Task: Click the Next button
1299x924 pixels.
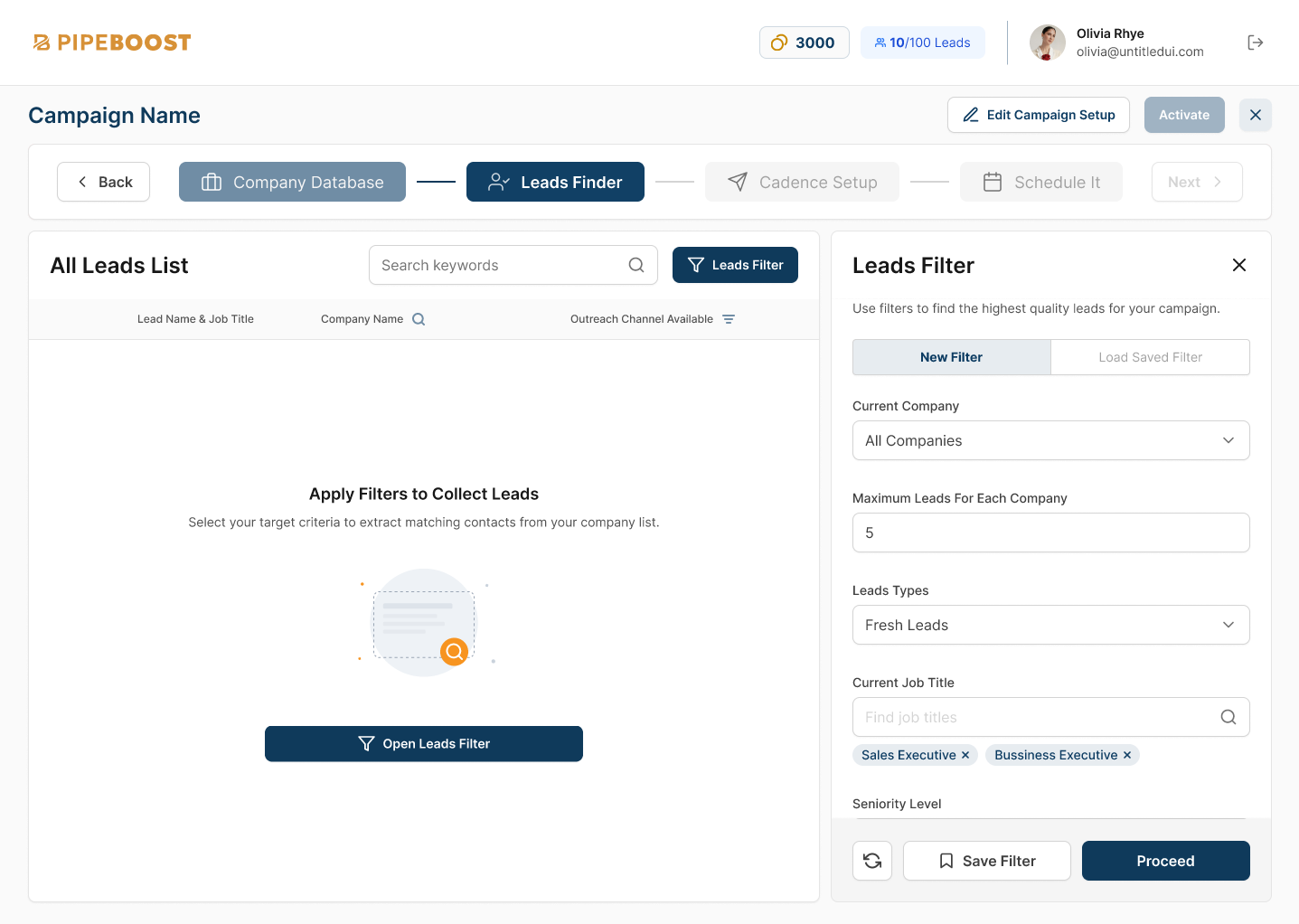Action: point(1197,182)
